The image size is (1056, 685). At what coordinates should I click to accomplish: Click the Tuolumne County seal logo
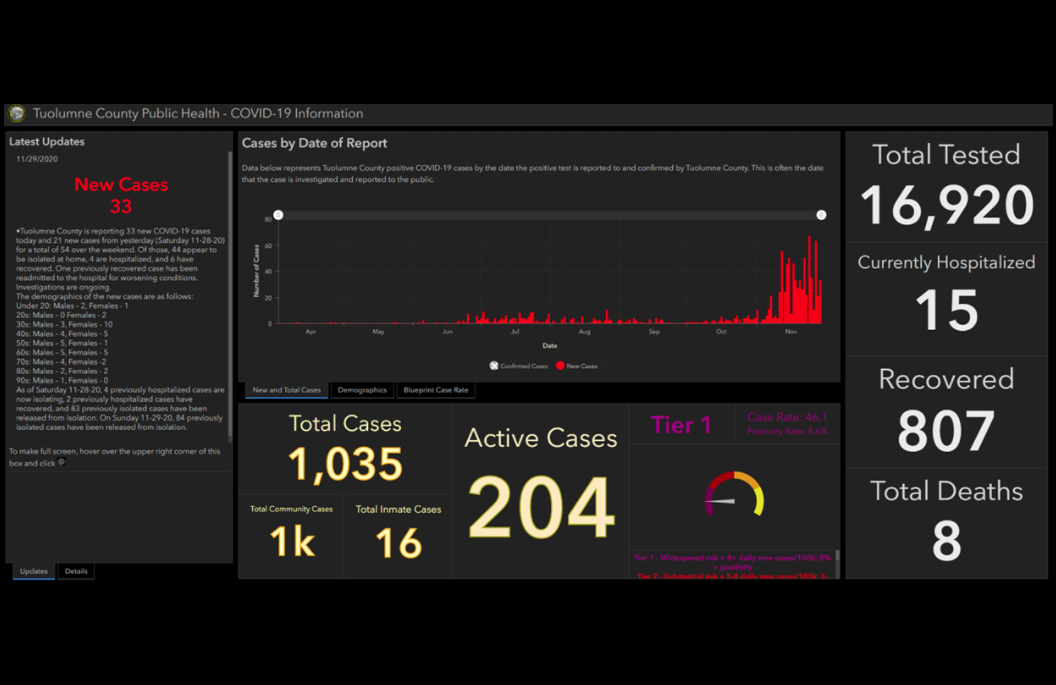(x=17, y=114)
